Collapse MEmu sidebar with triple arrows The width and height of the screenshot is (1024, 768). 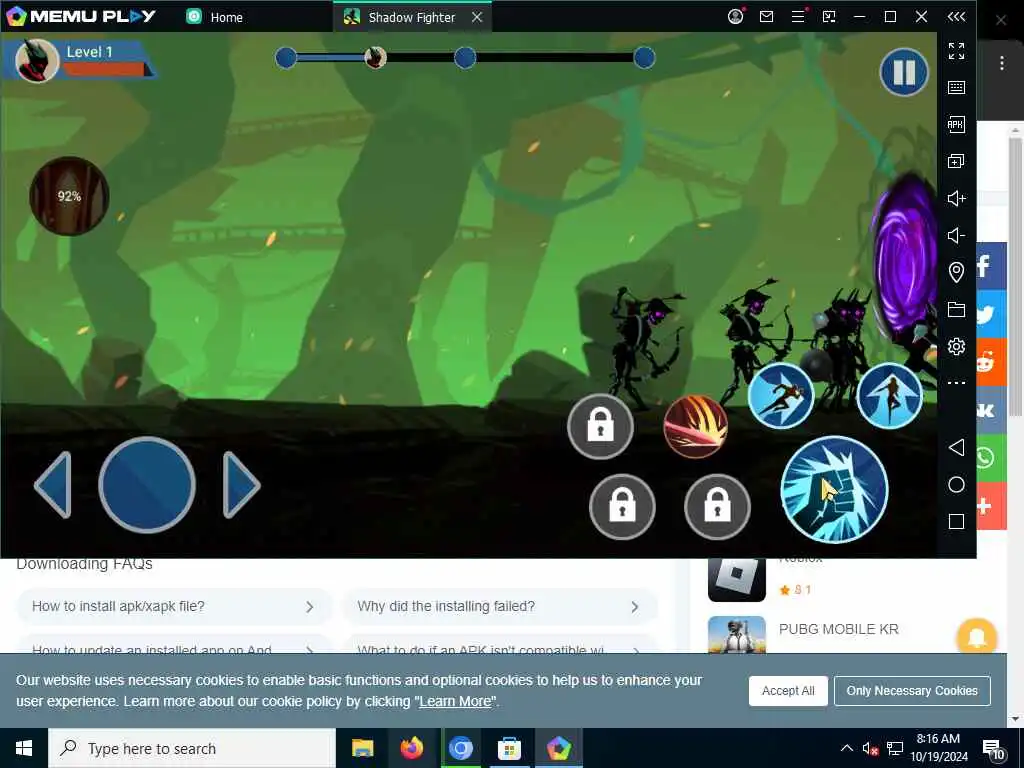point(956,16)
